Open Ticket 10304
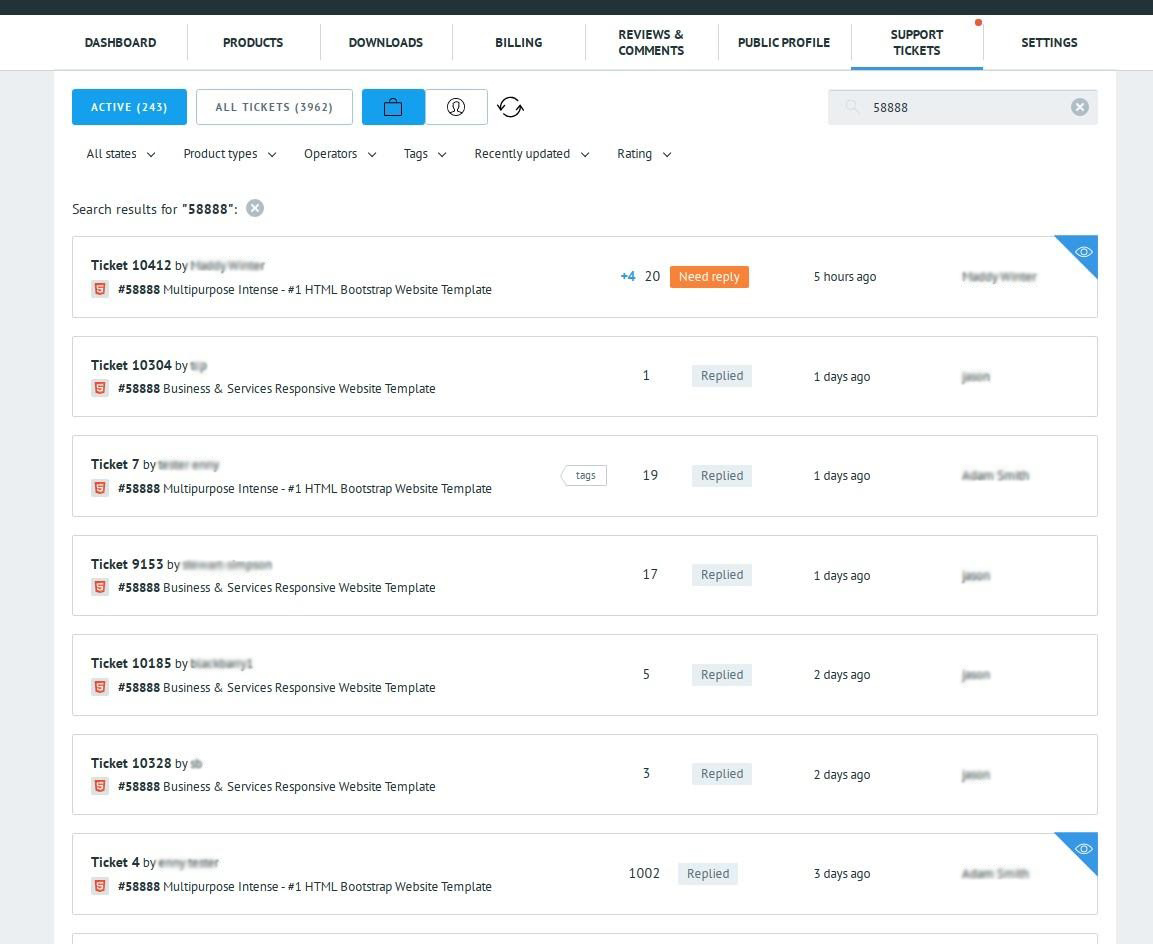1153x944 pixels. 131,365
